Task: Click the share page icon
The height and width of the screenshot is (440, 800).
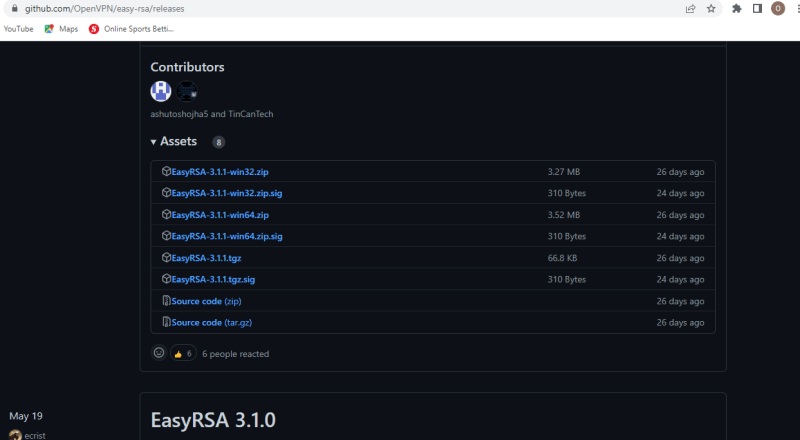Action: 690,9
